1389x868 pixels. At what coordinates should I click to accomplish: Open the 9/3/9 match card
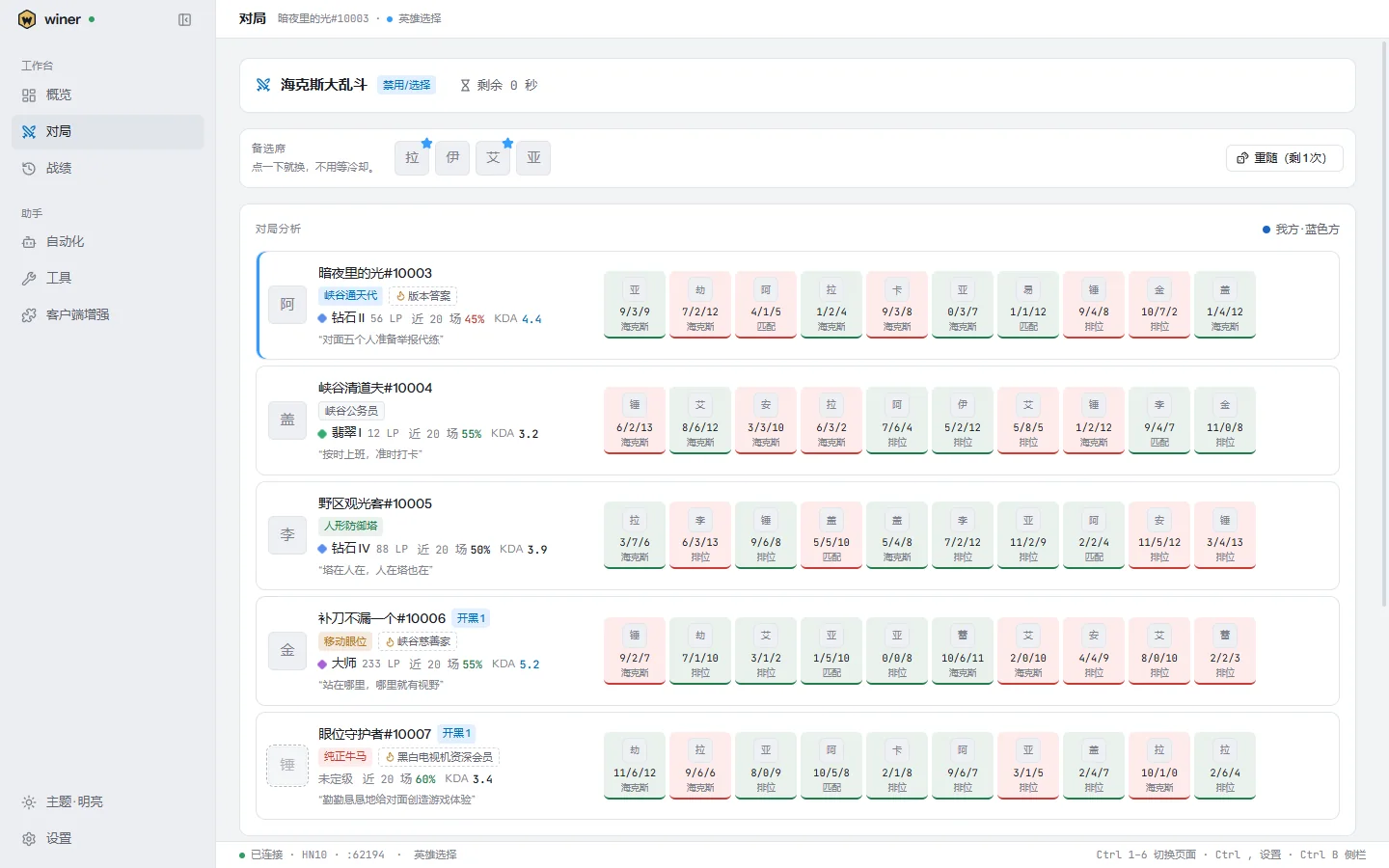tap(635, 305)
